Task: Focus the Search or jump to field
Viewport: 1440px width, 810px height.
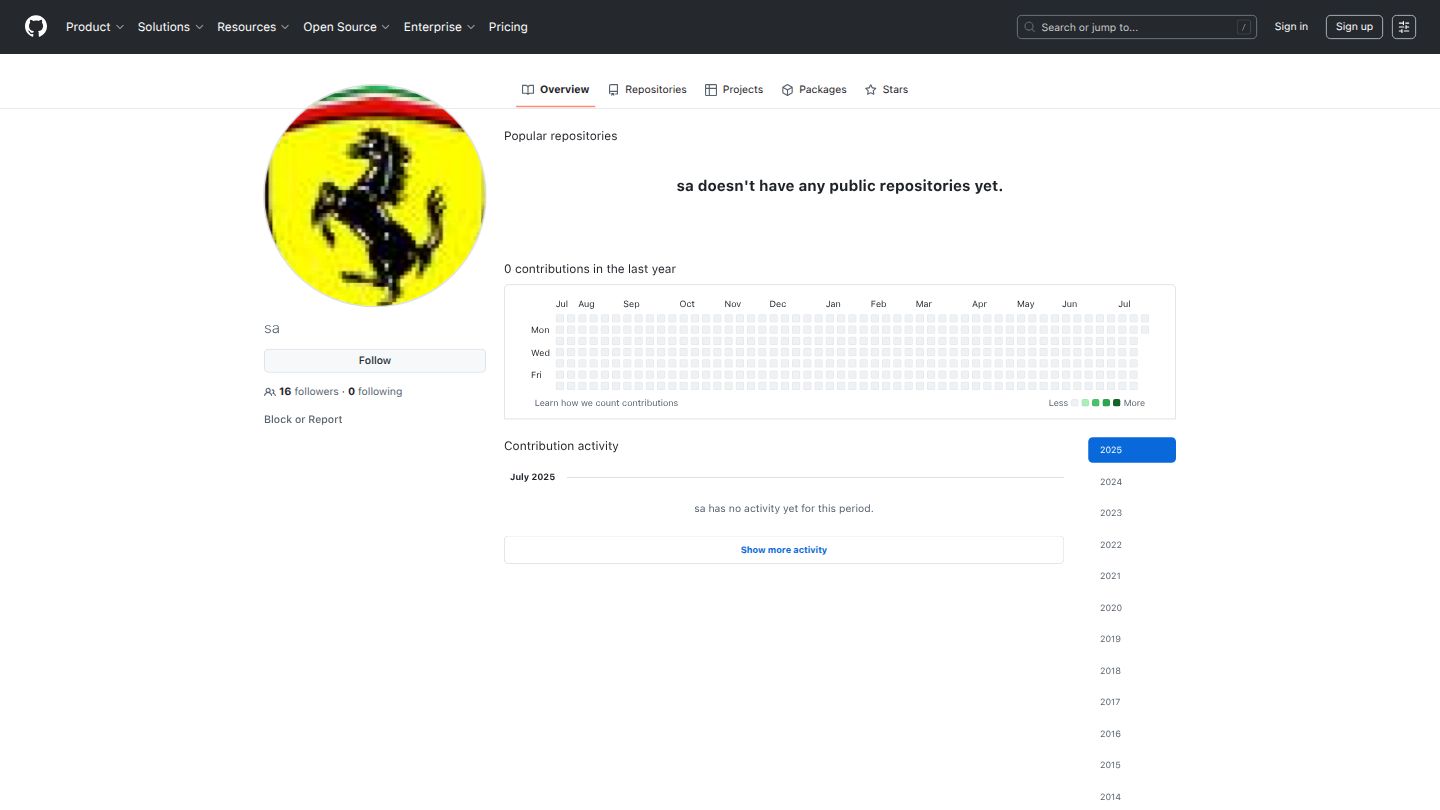Action: click(1136, 27)
